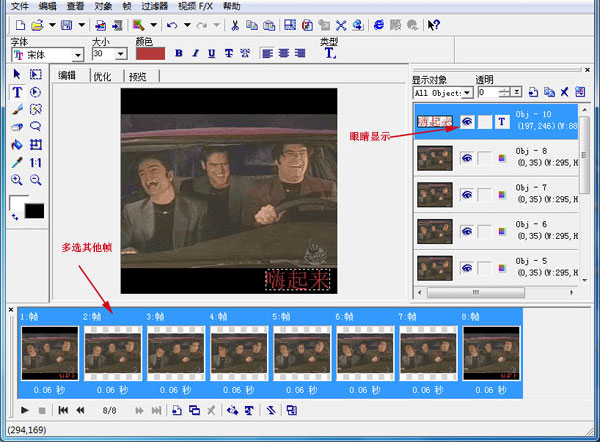This screenshot has height=442, width=600.
Task: Select the Paintbrush tool
Action: (17, 110)
